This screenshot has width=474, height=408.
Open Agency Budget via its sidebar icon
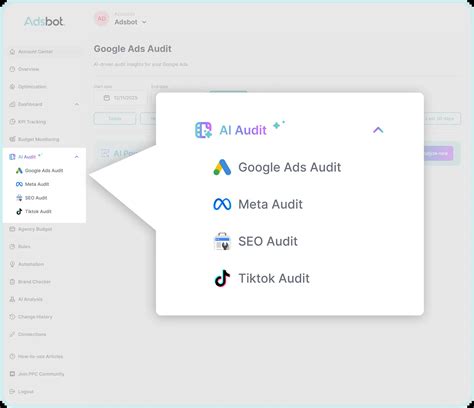pyautogui.click(x=12, y=229)
